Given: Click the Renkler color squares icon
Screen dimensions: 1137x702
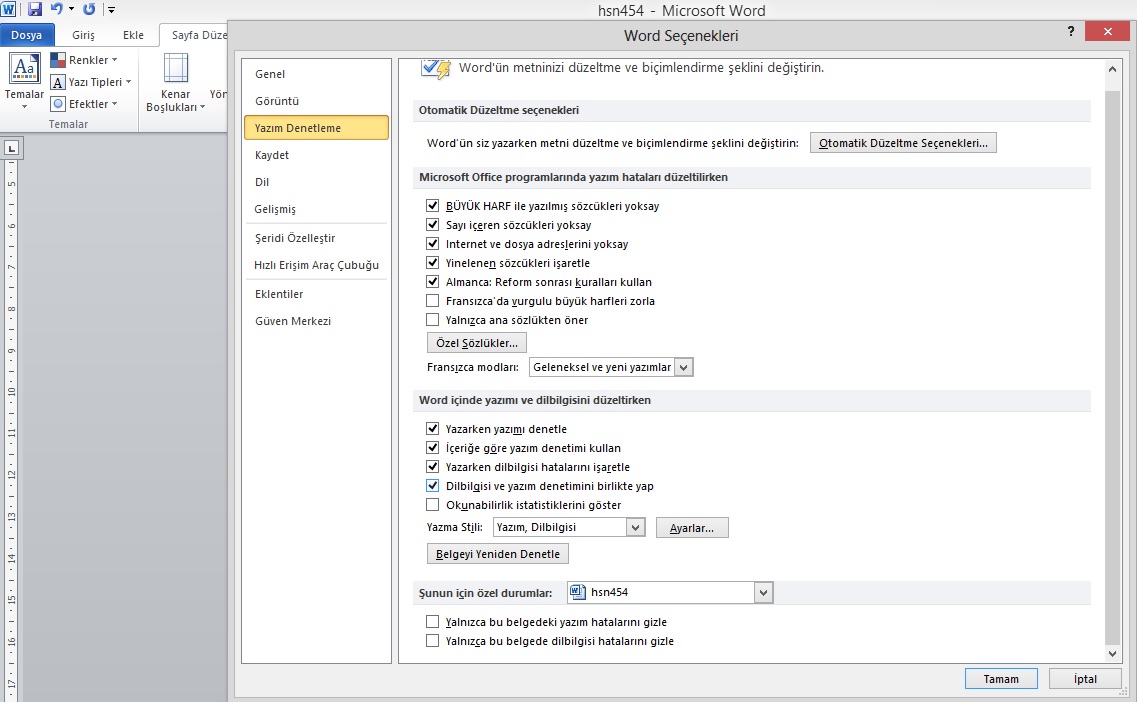Looking at the screenshot, I should coord(58,60).
